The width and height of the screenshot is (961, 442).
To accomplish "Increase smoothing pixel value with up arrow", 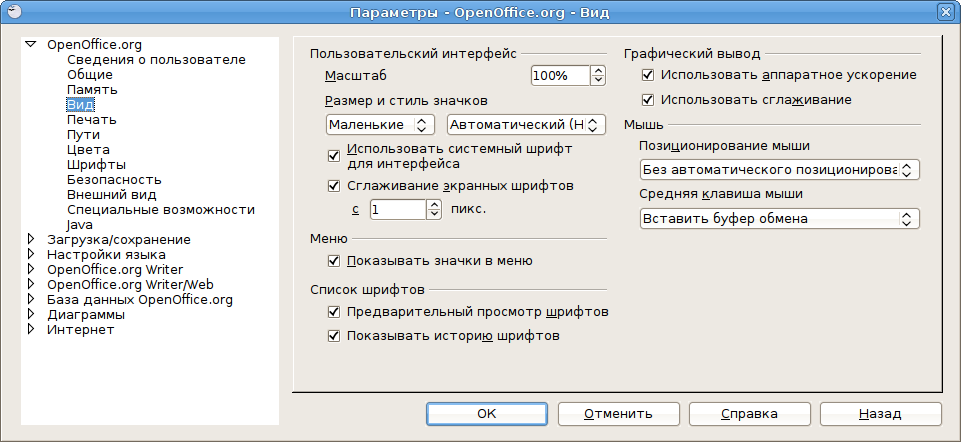I will [433, 205].
